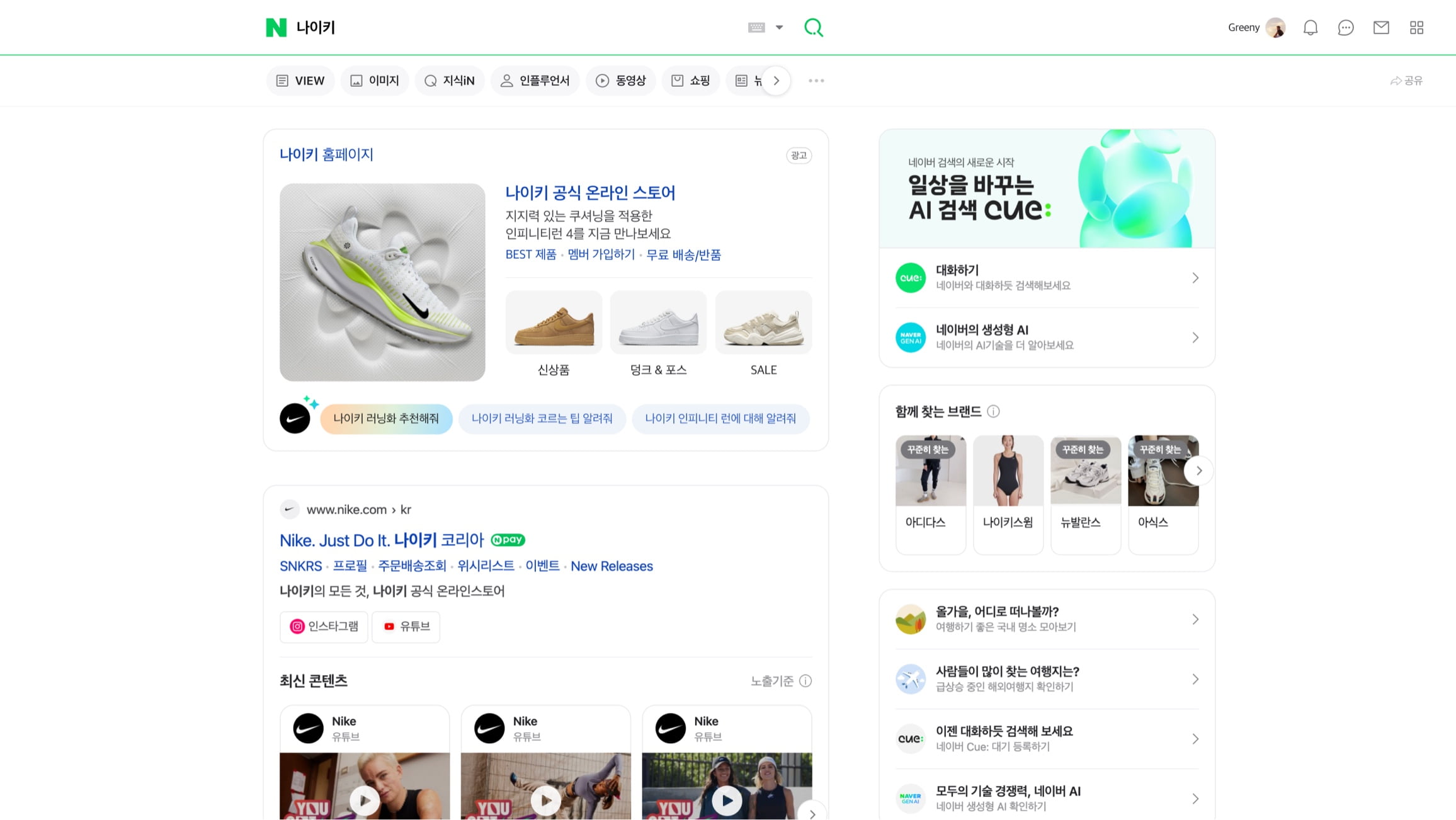Image resolution: width=1456 pixels, height=820 pixels.
Task: Open 나이키 공식 온라인 스토어 link
Action: 589,193
